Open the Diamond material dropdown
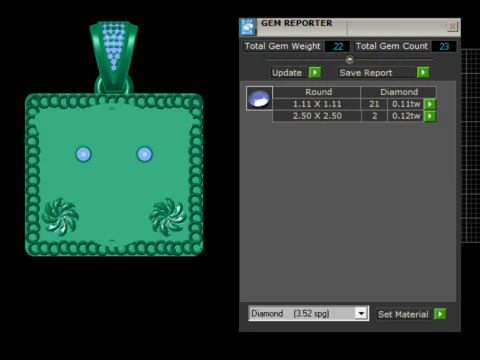Image resolution: width=480 pixels, height=360 pixels. [361, 313]
